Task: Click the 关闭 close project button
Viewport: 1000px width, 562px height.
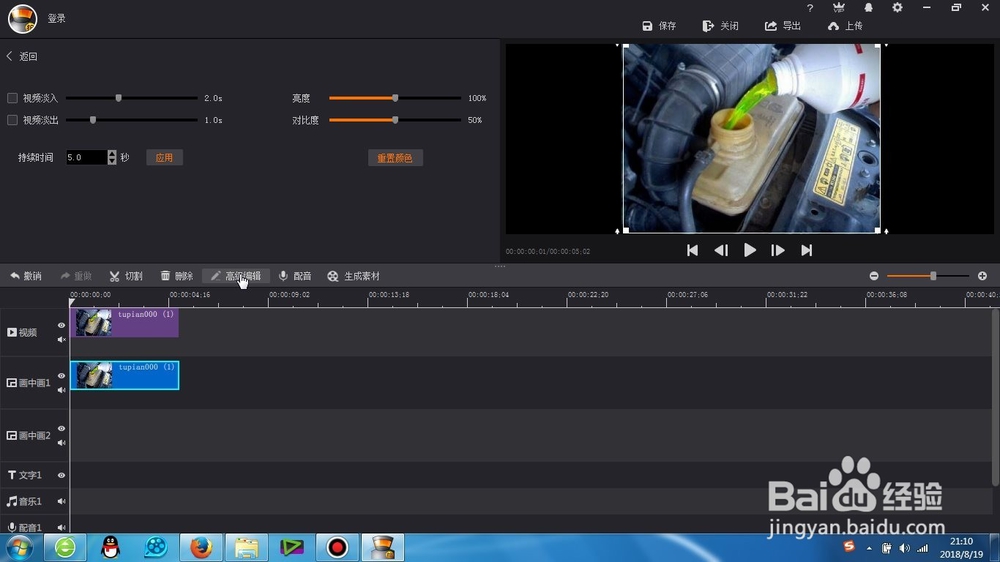Action: 720,26
